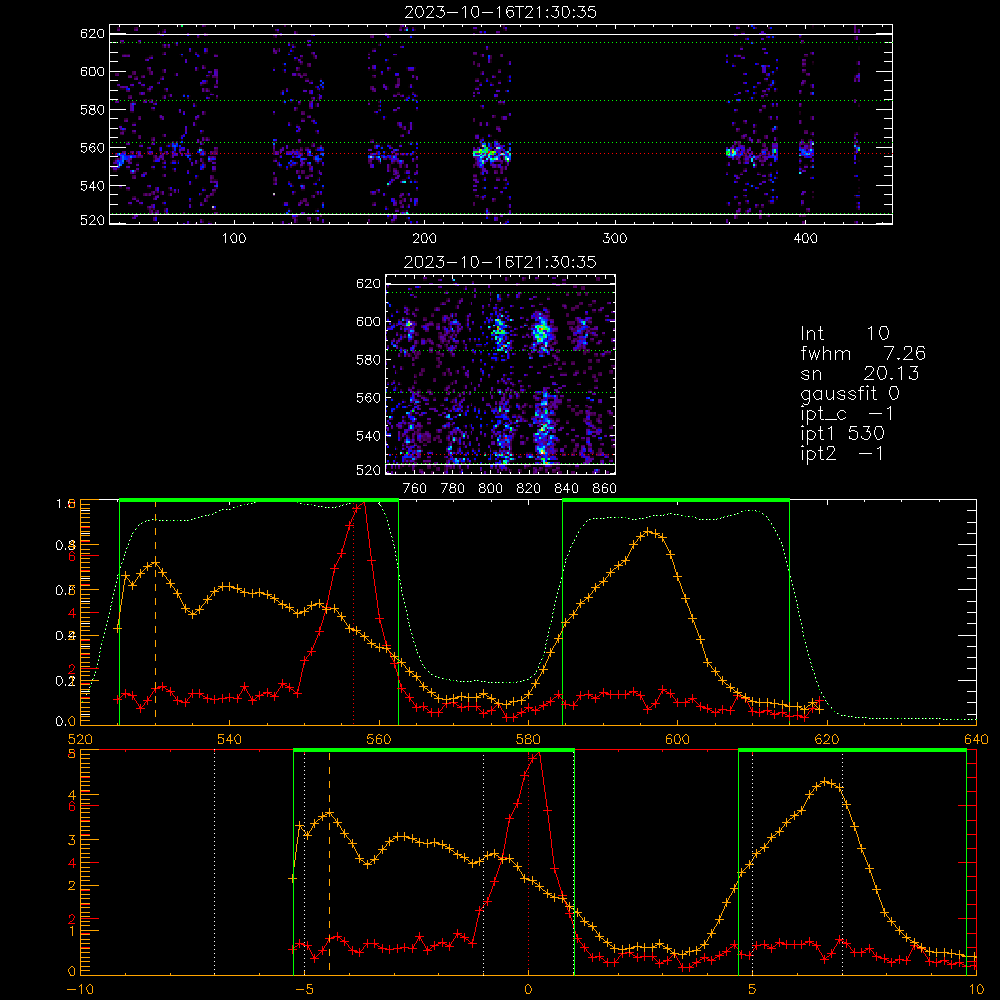Click x-axis label 580 of third plot
This screenshot has height=1000, width=1000.
[x=528, y=739]
